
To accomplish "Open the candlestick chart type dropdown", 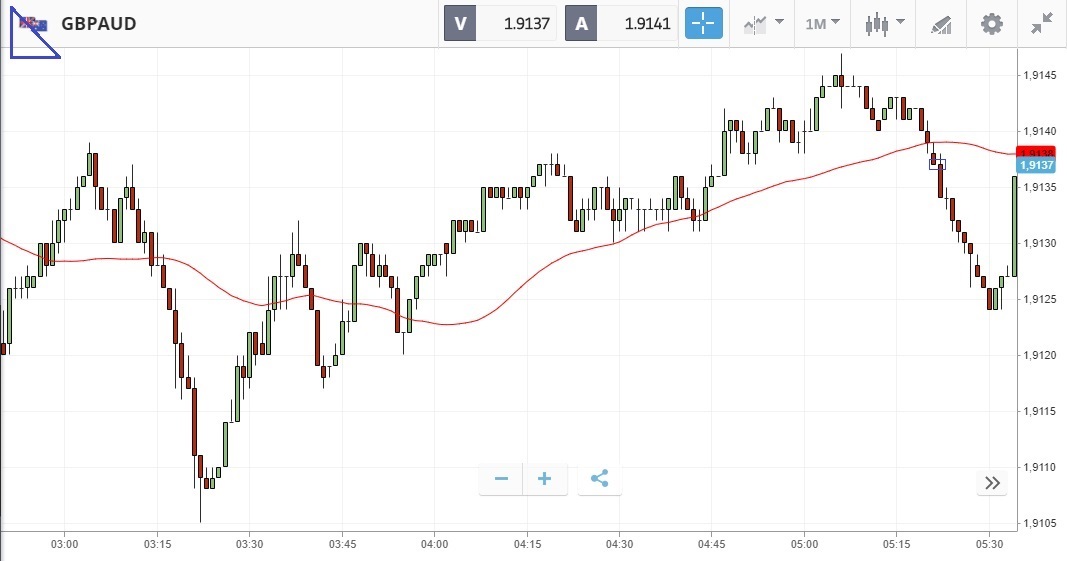I will (885, 23).
